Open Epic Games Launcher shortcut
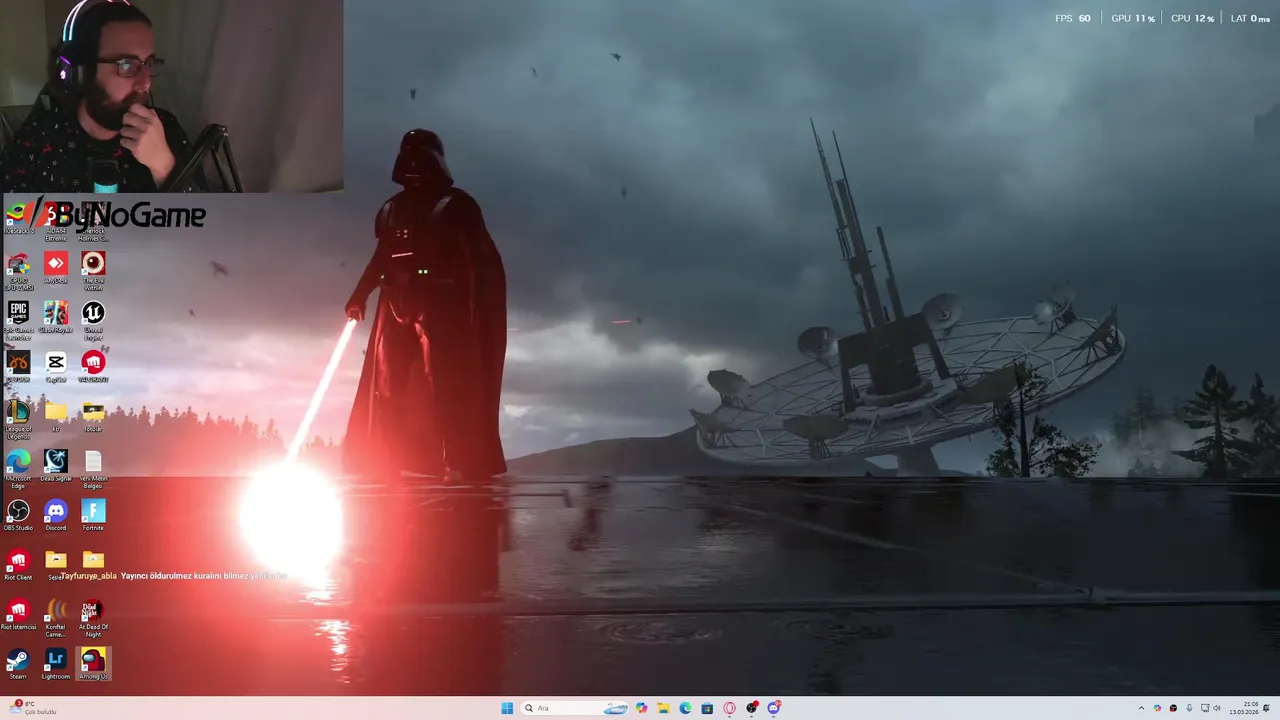Screen dimensions: 1280x720 pos(18,321)
